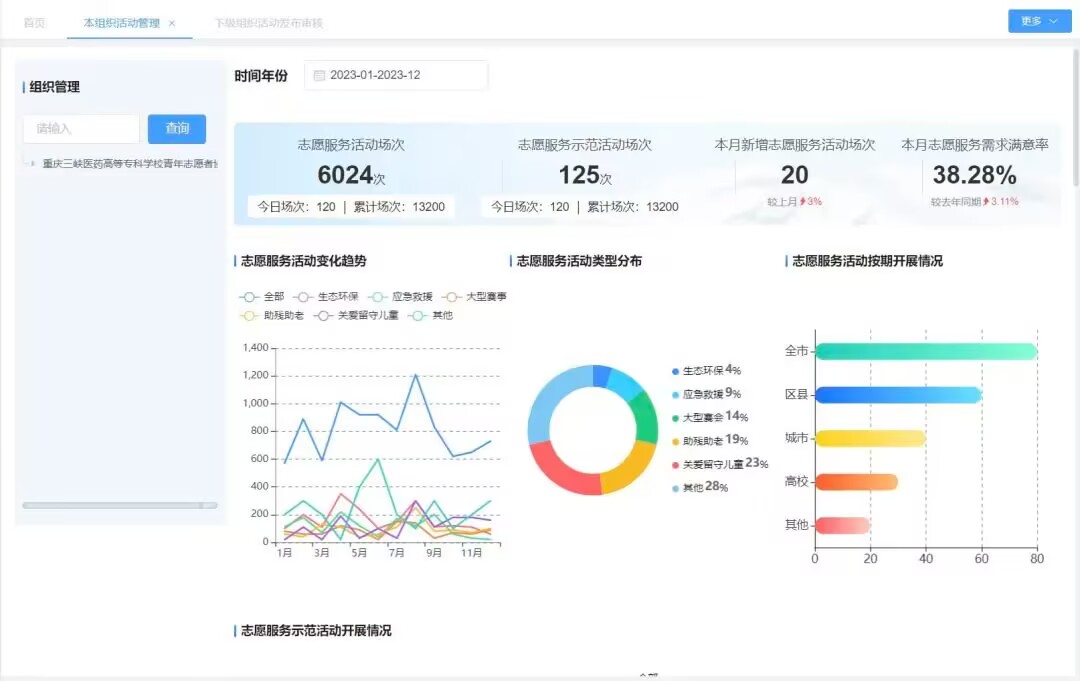1080x681 pixels.
Task: Click the 请输入 organization search field
Action: 81,128
